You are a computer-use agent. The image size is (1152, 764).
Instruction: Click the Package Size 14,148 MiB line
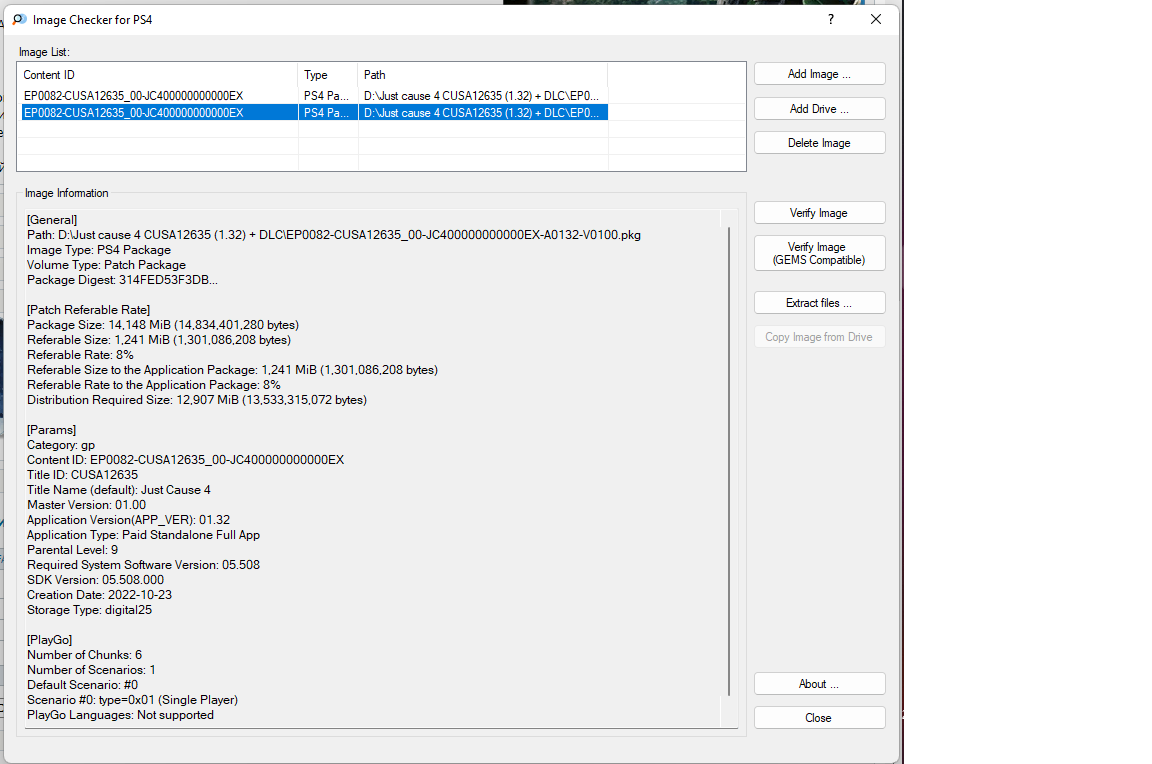[x=163, y=325]
